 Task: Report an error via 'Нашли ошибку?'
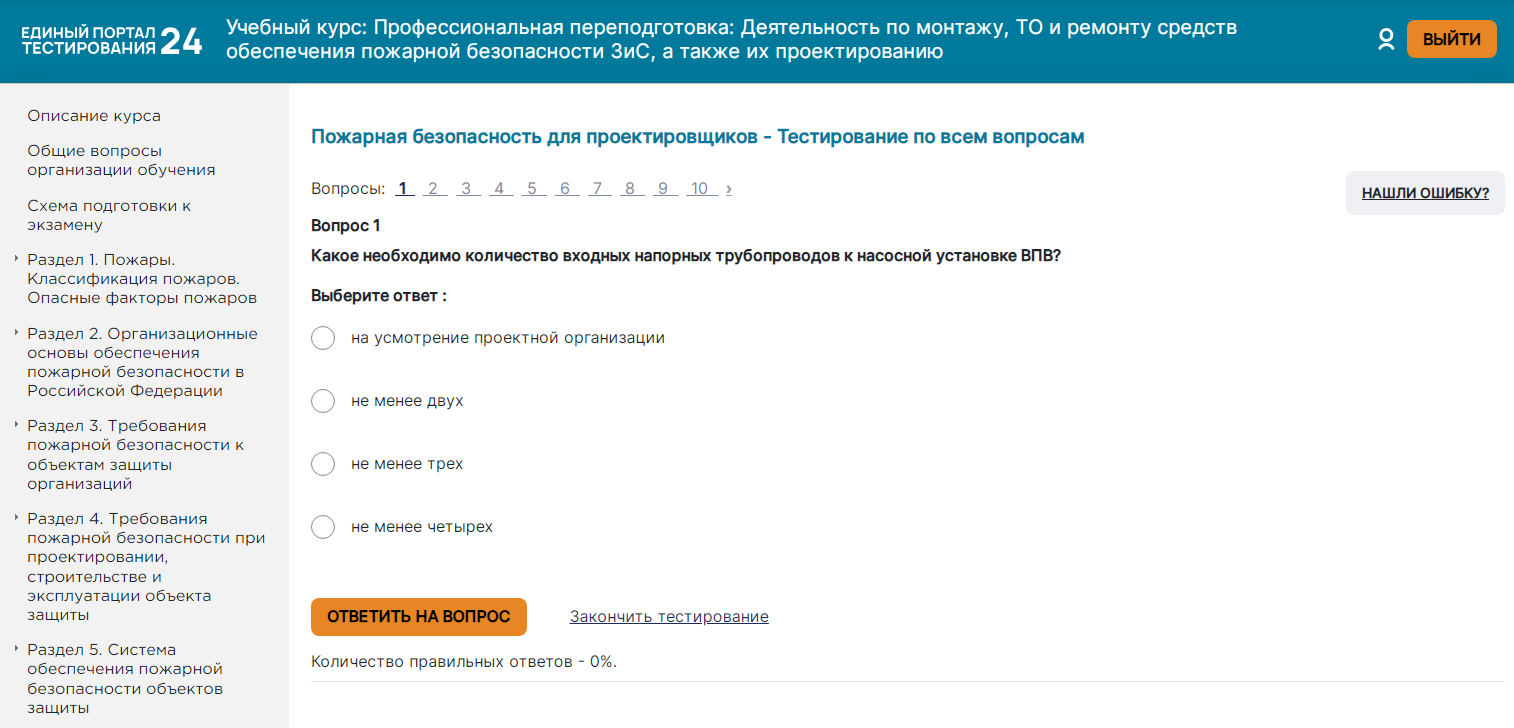point(1425,193)
